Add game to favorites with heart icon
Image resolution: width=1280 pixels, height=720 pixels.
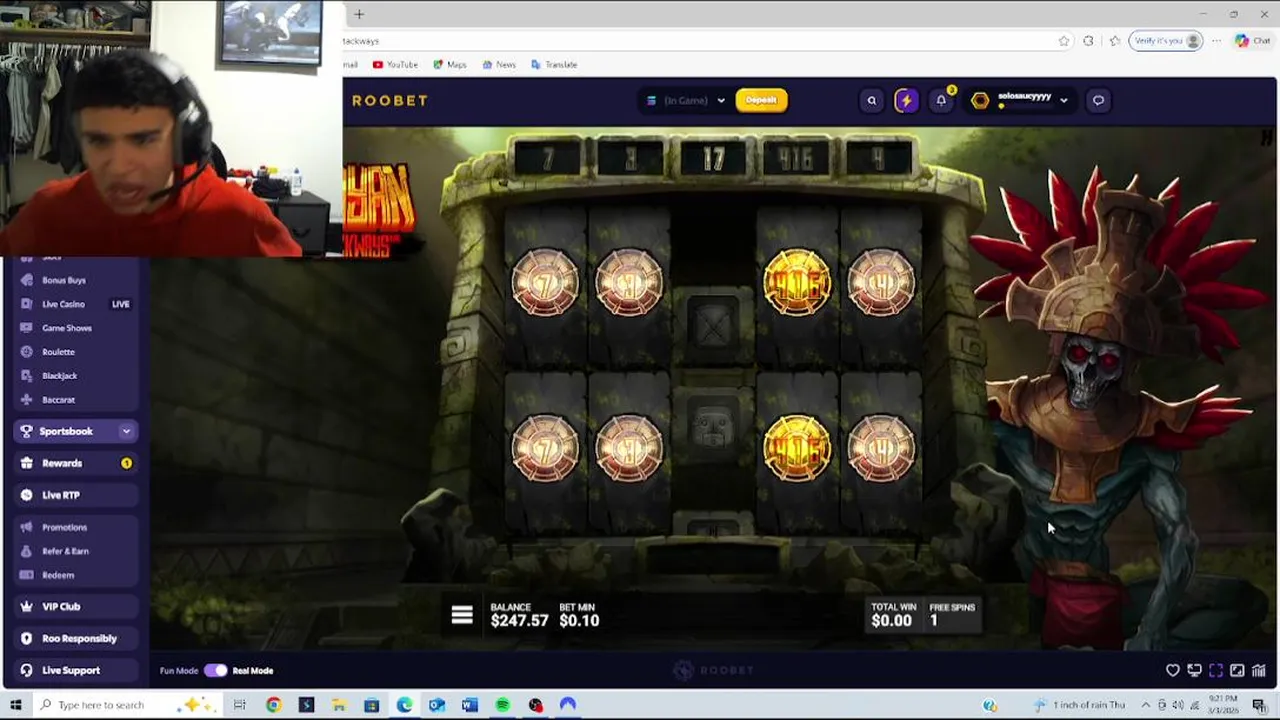tap(1173, 671)
